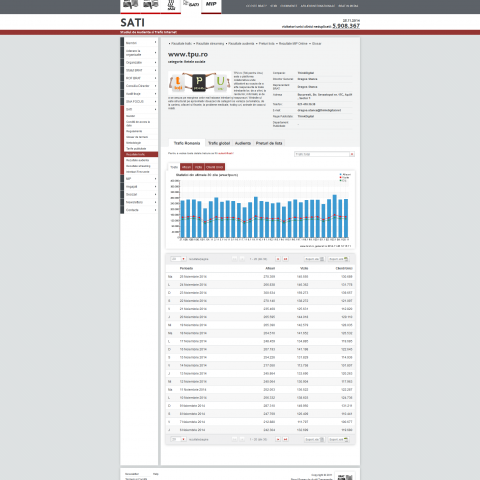Click the www.tpu.ro site title
The height and width of the screenshot is (480, 480).
point(188,54)
